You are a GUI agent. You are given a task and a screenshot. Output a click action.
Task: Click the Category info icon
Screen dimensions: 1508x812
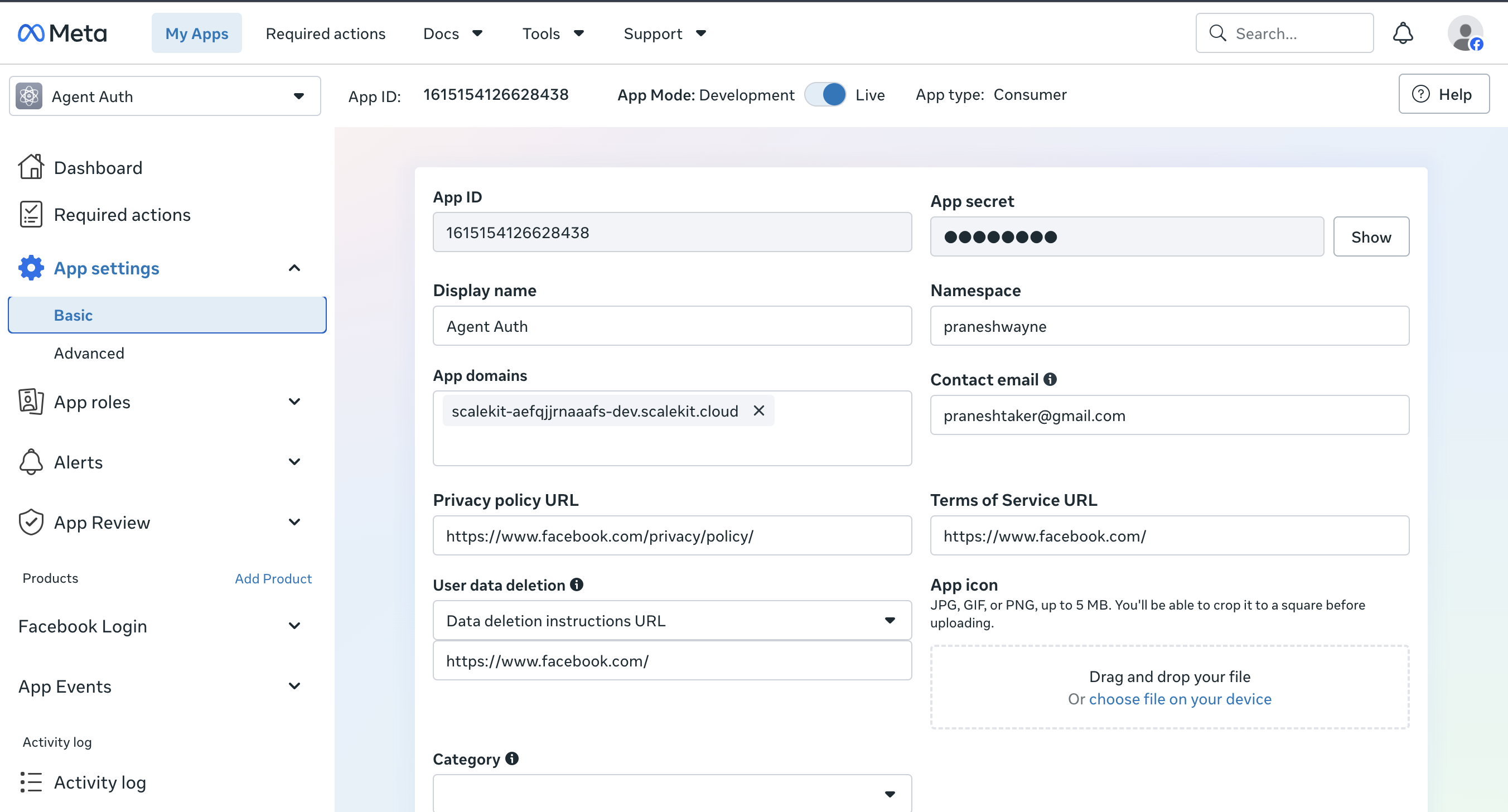512,758
